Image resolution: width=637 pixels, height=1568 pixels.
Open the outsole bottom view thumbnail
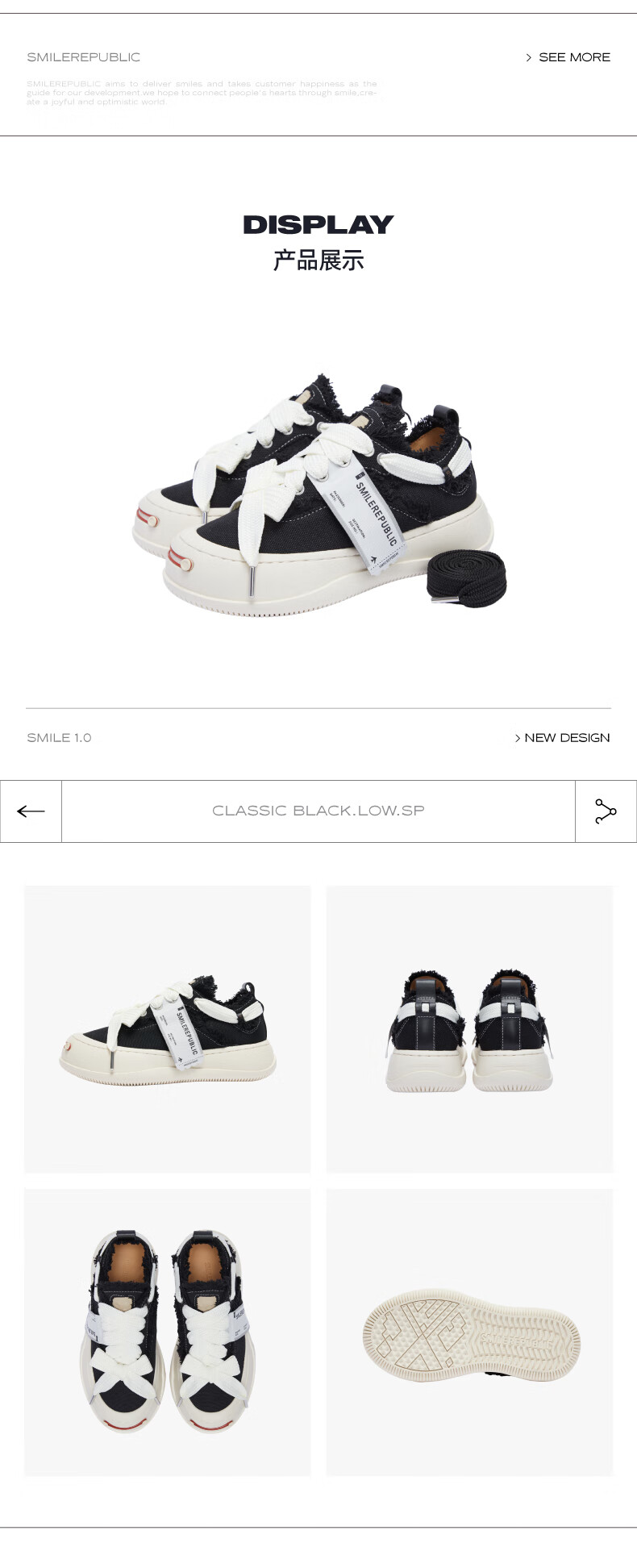point(469,1332)
